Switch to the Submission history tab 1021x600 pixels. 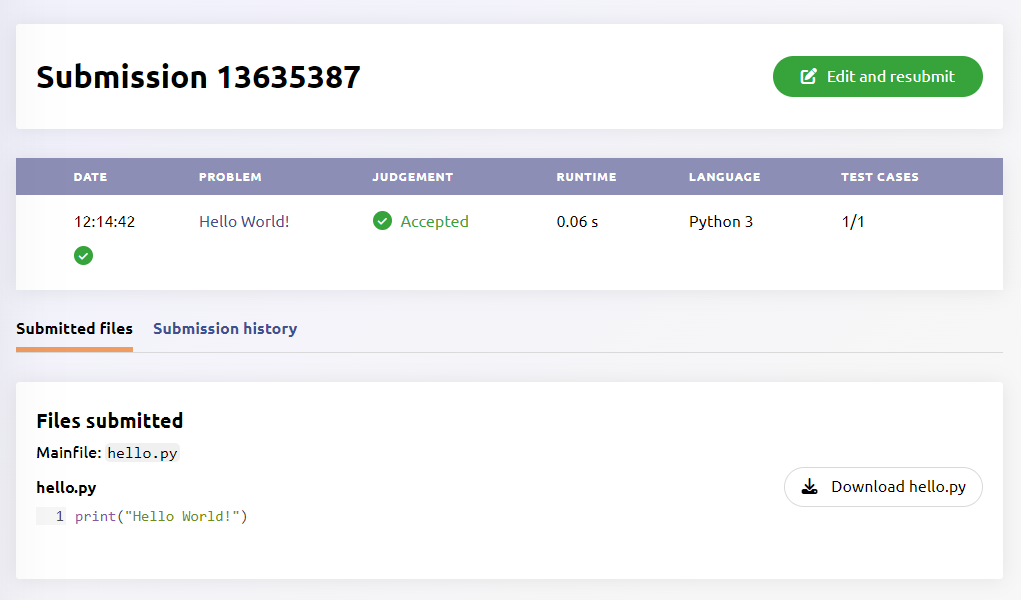225,328
